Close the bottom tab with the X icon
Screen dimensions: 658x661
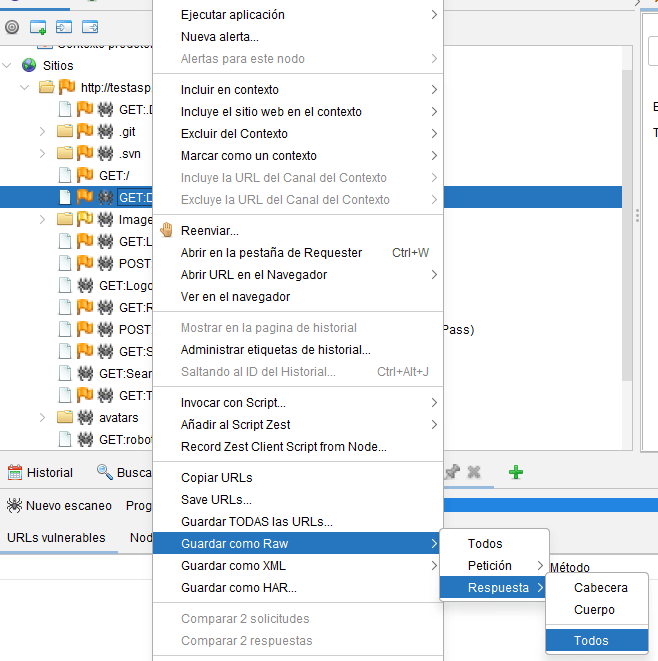[x=474, y=472]
